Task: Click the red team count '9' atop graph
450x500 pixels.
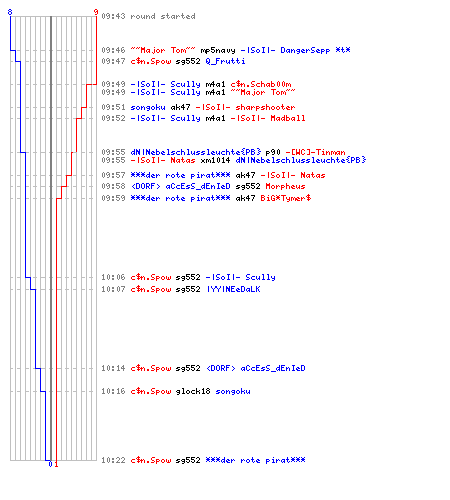Action: click(96, 12)
